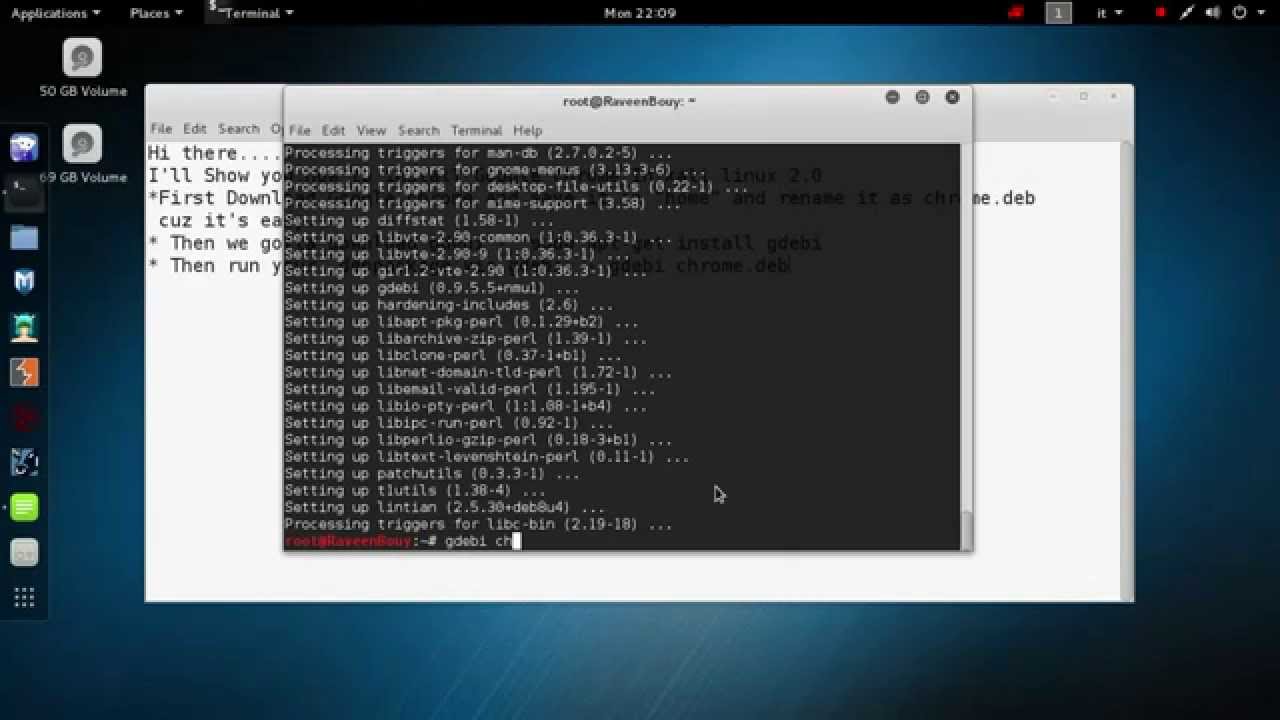Image resolution: width=1280 pixels, height=720 pixels.
Task: Click the red recording indicator left of workspace 1
Action: (1016, 13)
